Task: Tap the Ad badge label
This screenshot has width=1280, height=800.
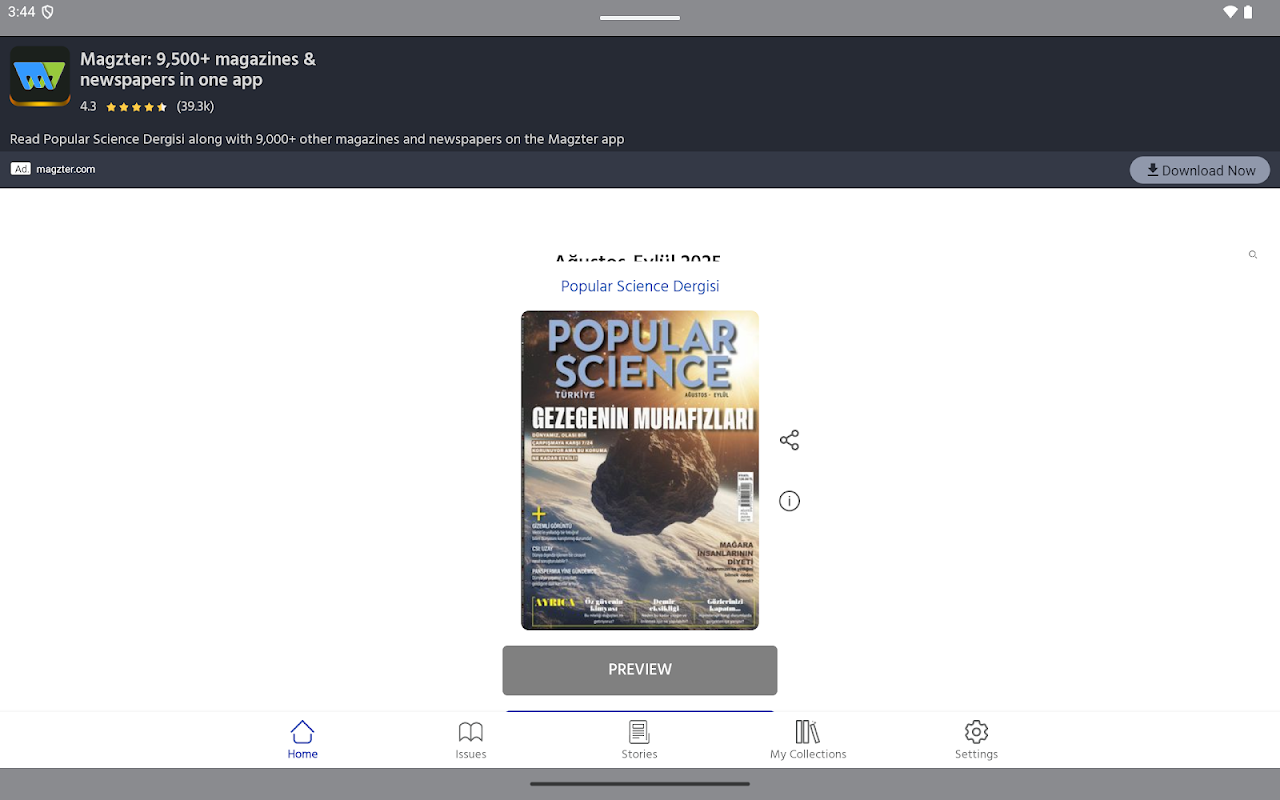Action: click(21, 169)
